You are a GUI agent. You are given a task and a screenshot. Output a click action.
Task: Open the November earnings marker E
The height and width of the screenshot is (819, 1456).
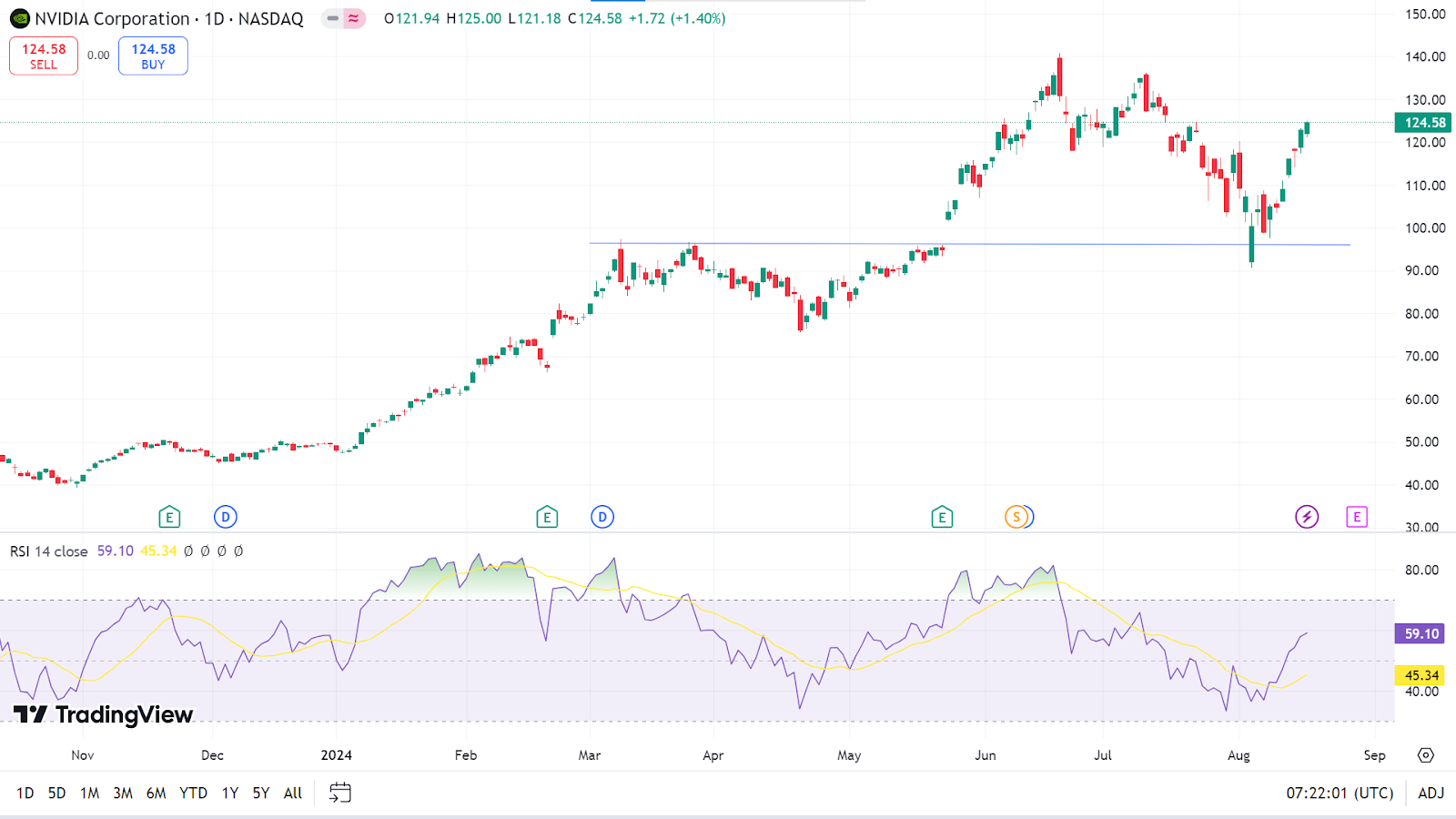pos(169,518)
